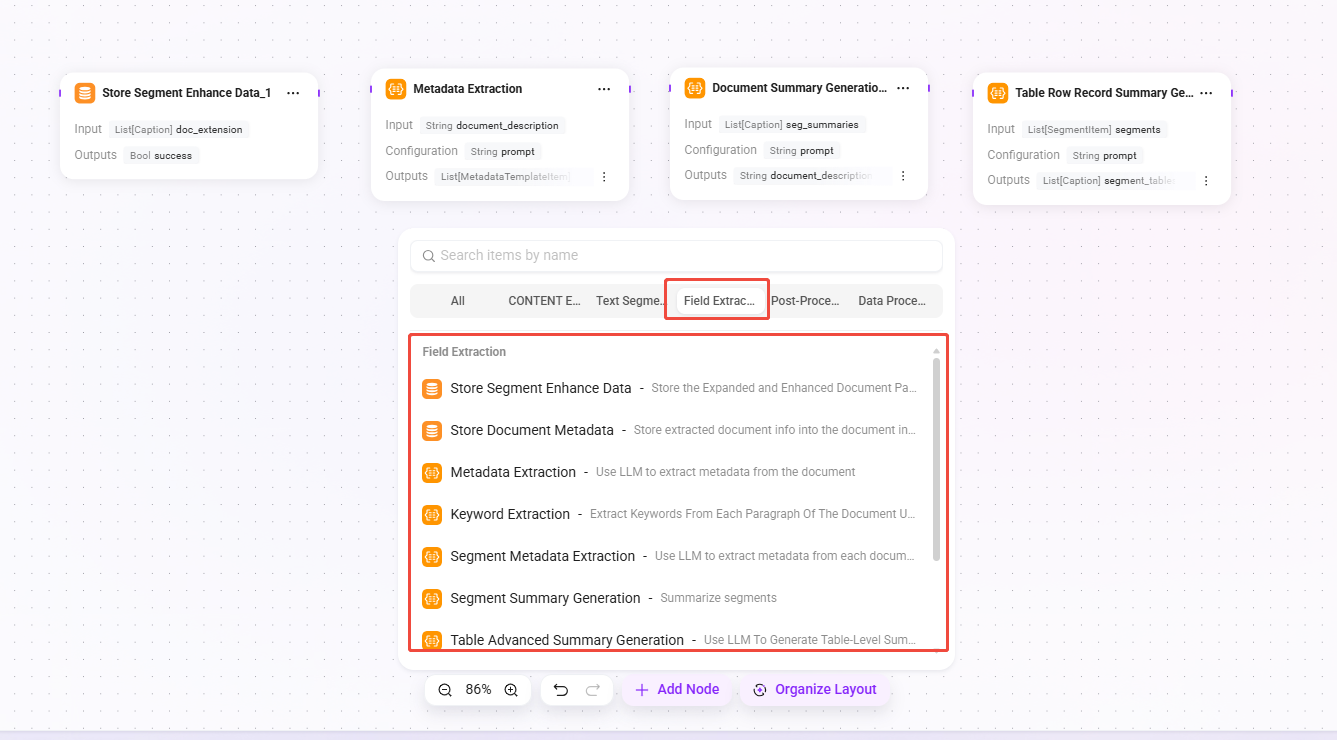Click the seg_summaries input parameter
This screenshot has width=1337, height=740.
coord(792,125)
